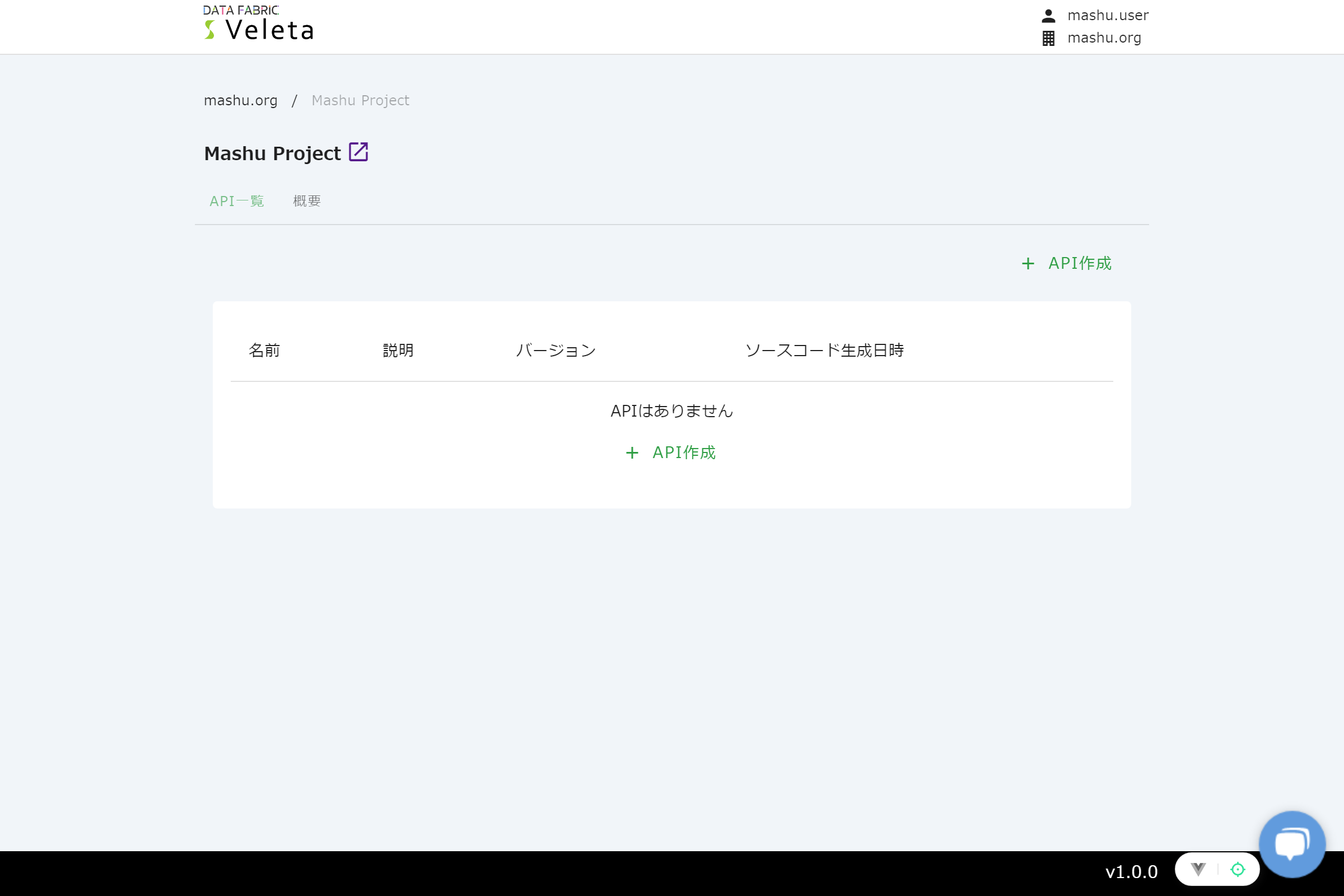
Task: Click the plus icon in empty table message
Action: (x=632, y=452)
